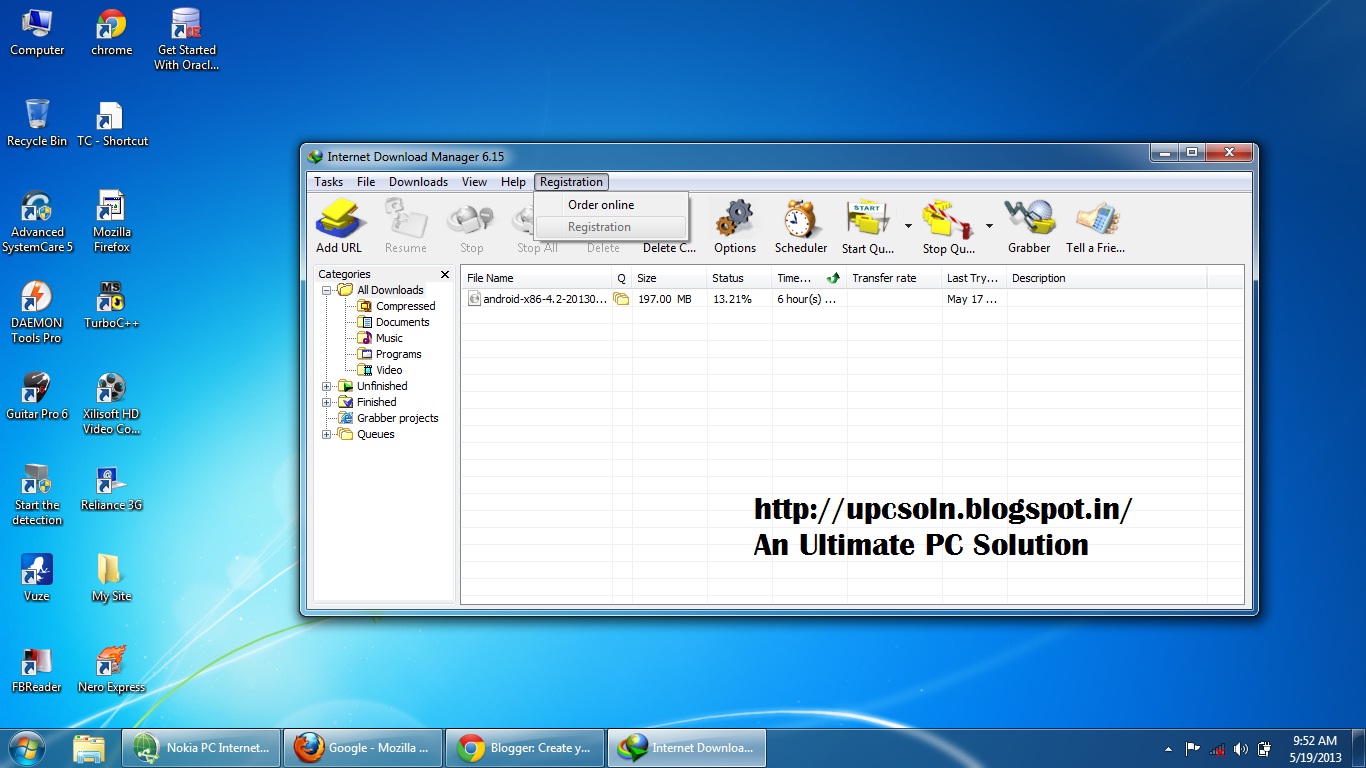Close the Categories panel
Viewport: 1366px width, 768px height.
click(x=445, y=274)
